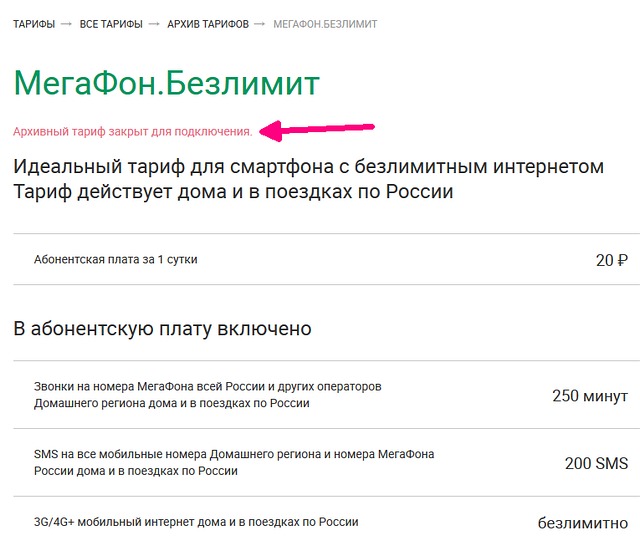
Task: Select 'Идеальный тариф для смартфона' heading line
Action: pos(308,167)
